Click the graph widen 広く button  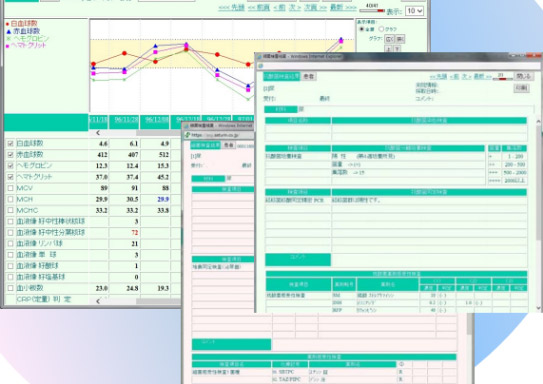[x=389, y=39]
